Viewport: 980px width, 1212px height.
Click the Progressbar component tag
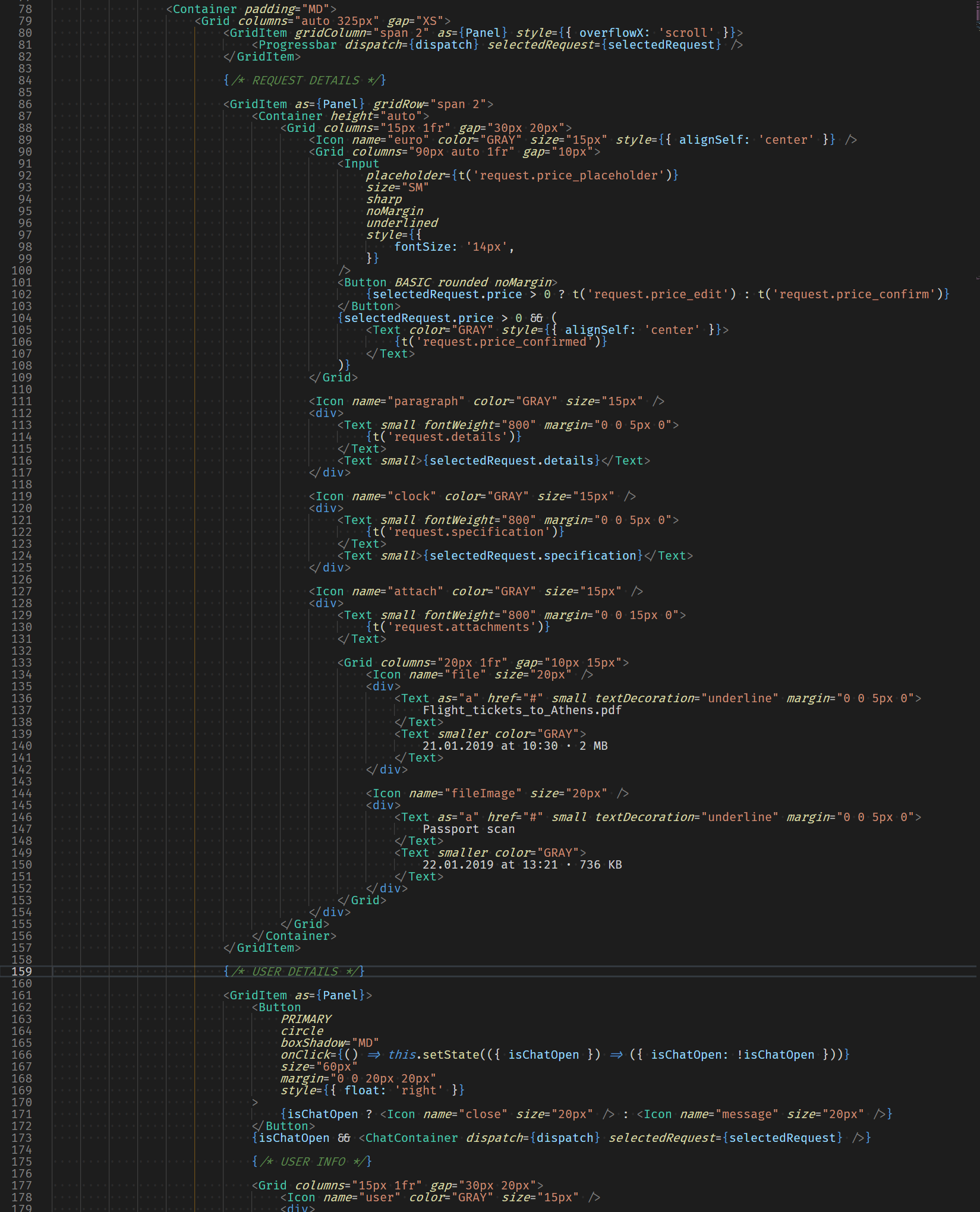coord(296,45)
